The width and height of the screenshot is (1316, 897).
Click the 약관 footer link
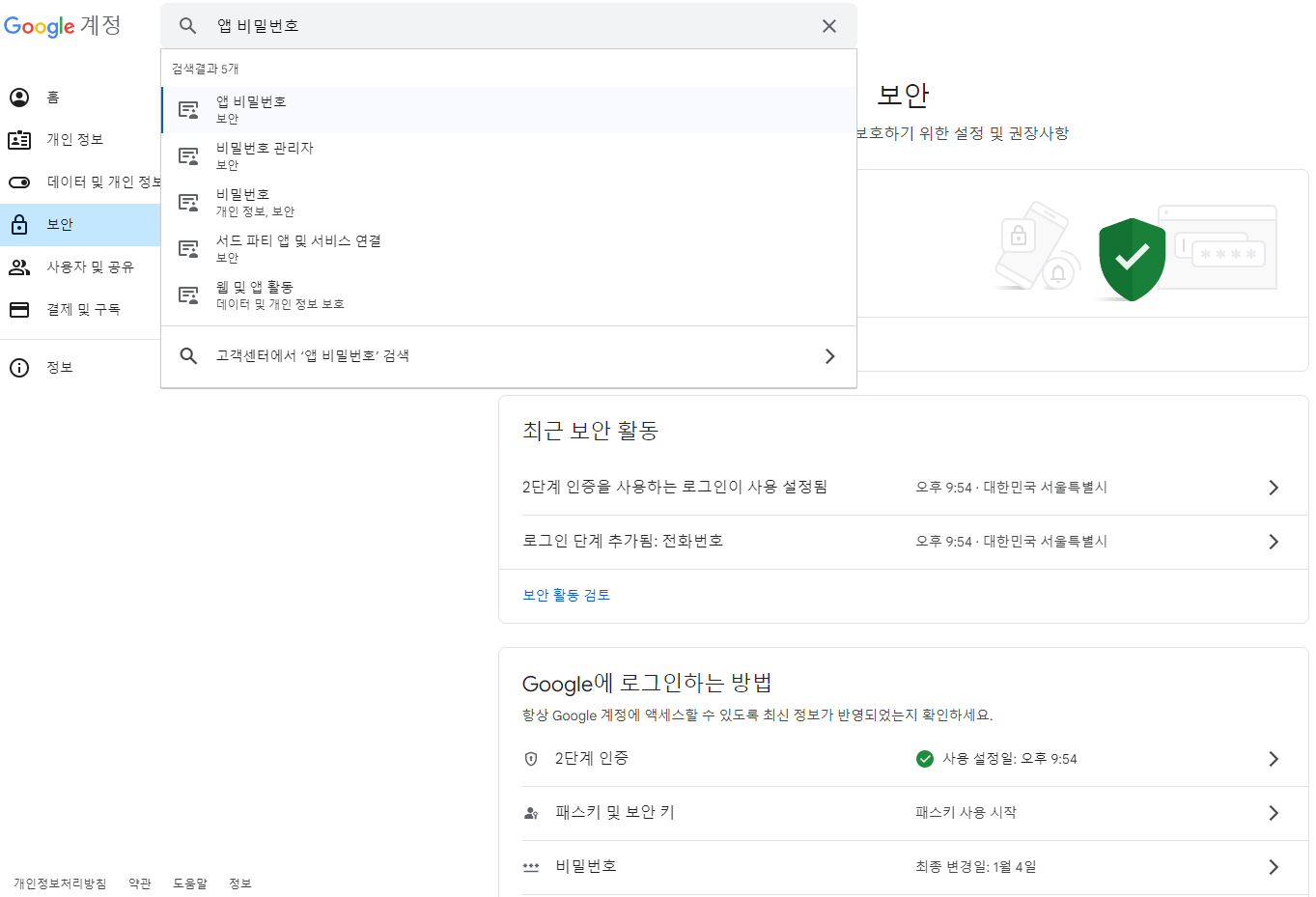pyautogui.click(x=140, y=883)
